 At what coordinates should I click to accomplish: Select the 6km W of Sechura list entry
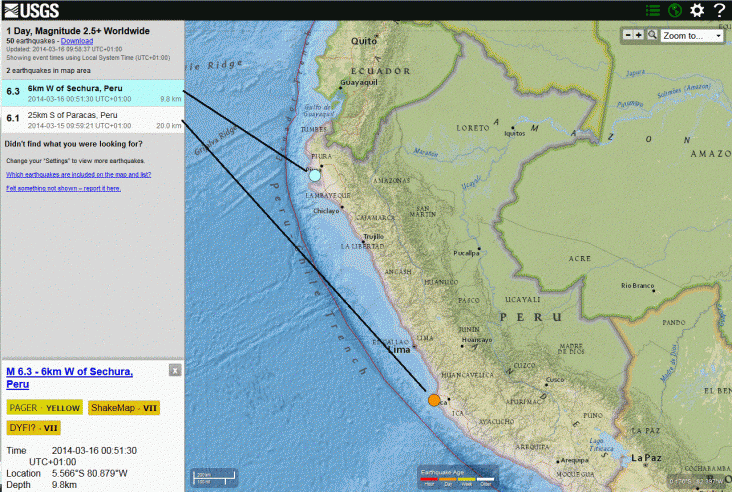point(92,93)
